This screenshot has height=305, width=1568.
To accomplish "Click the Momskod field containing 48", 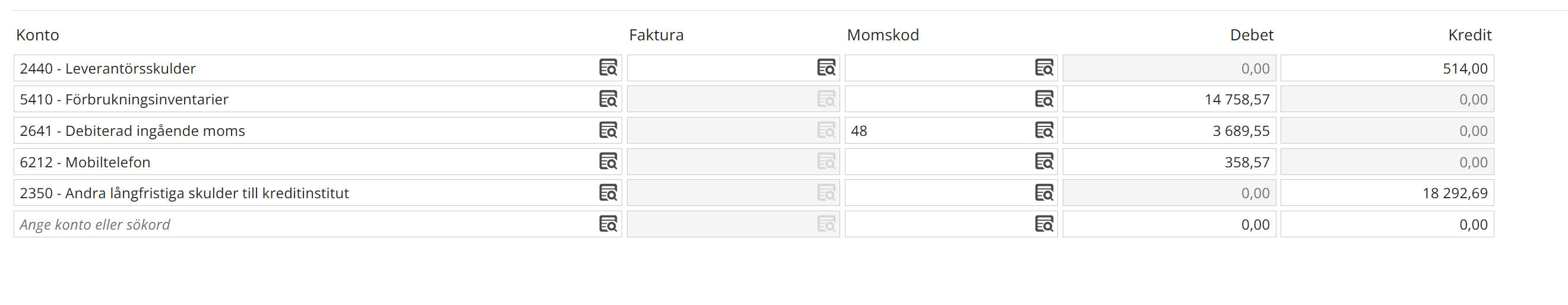I will pos(937,131).
